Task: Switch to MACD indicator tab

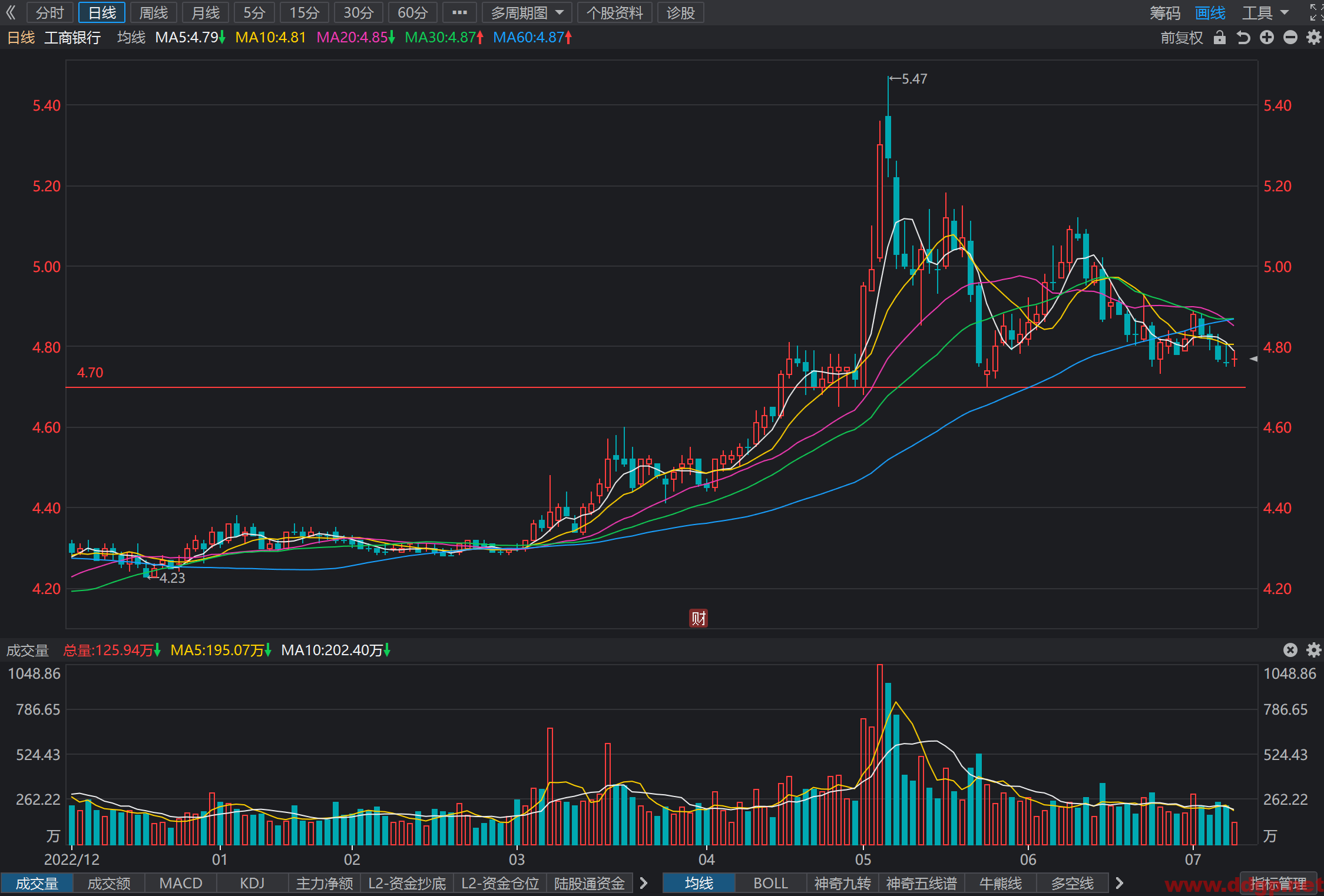Action: (181, 883)
